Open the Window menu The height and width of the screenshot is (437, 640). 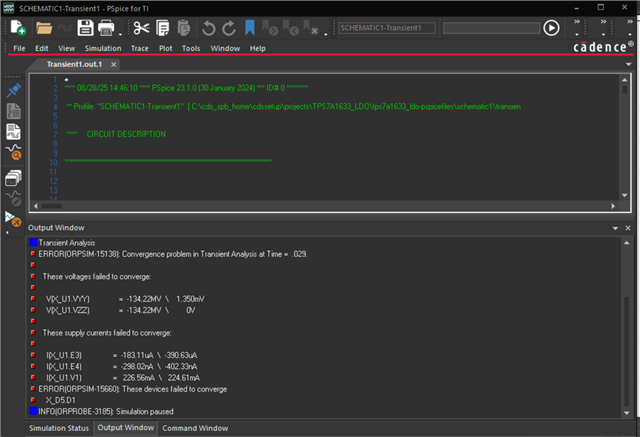[x=225, y=48]
